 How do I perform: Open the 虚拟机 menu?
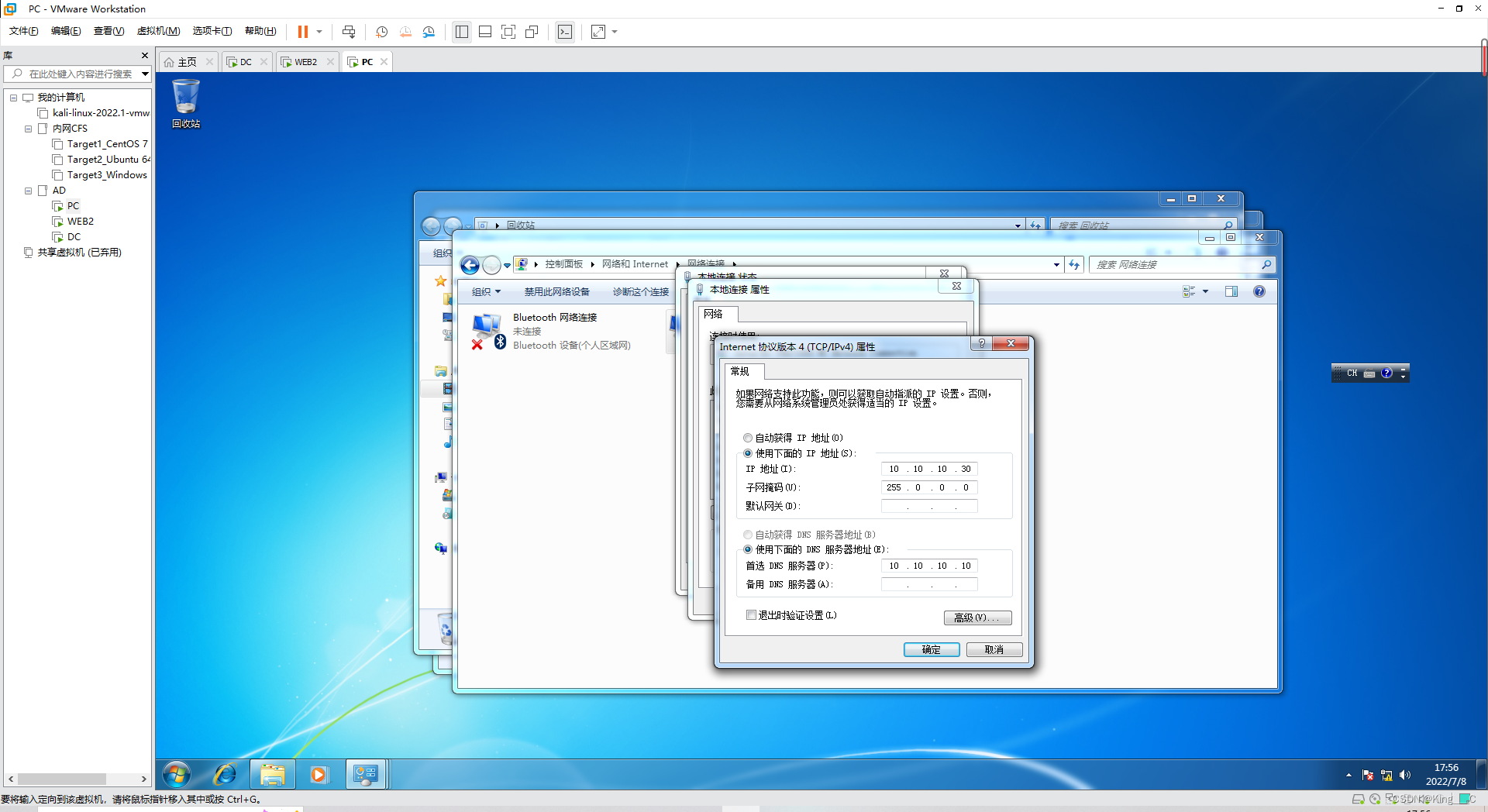tap(158, 31)
